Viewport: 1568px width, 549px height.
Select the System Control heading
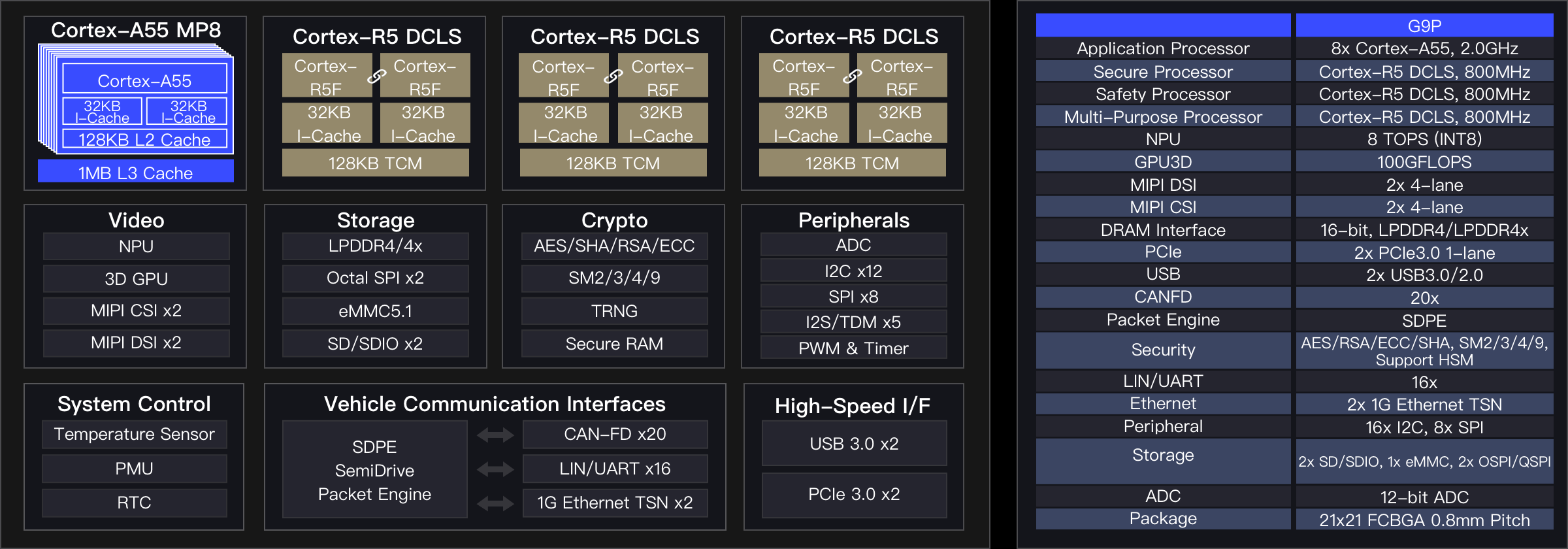pyautogui.click(x=134, y=404)
